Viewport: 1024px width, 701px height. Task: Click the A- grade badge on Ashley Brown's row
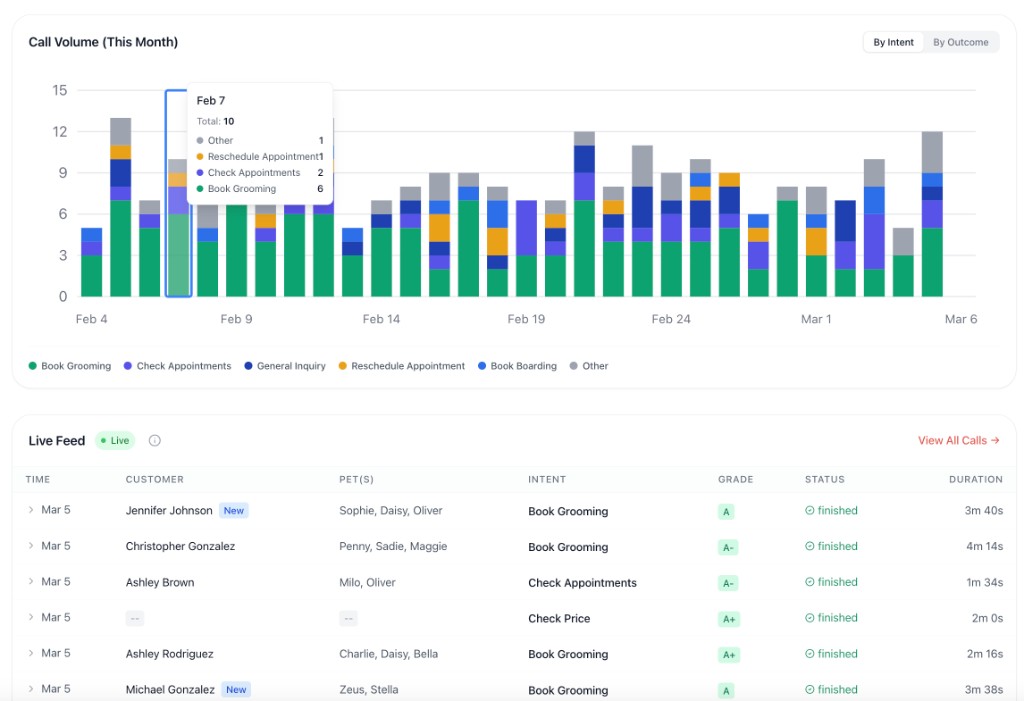[729, 582]
